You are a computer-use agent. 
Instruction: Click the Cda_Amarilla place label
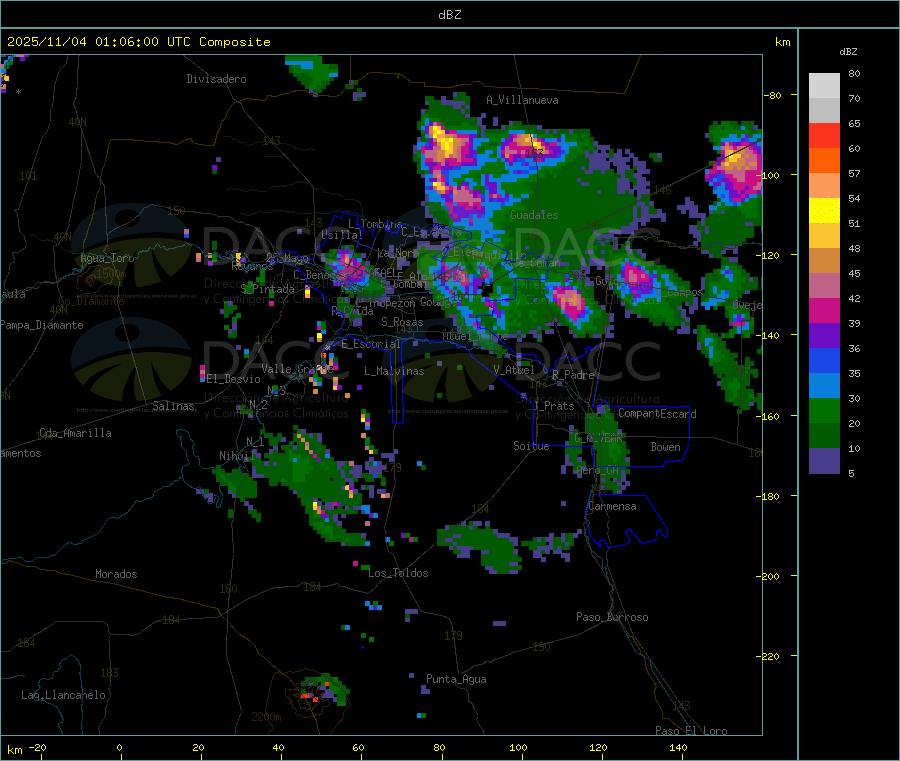tap(75, 433)
